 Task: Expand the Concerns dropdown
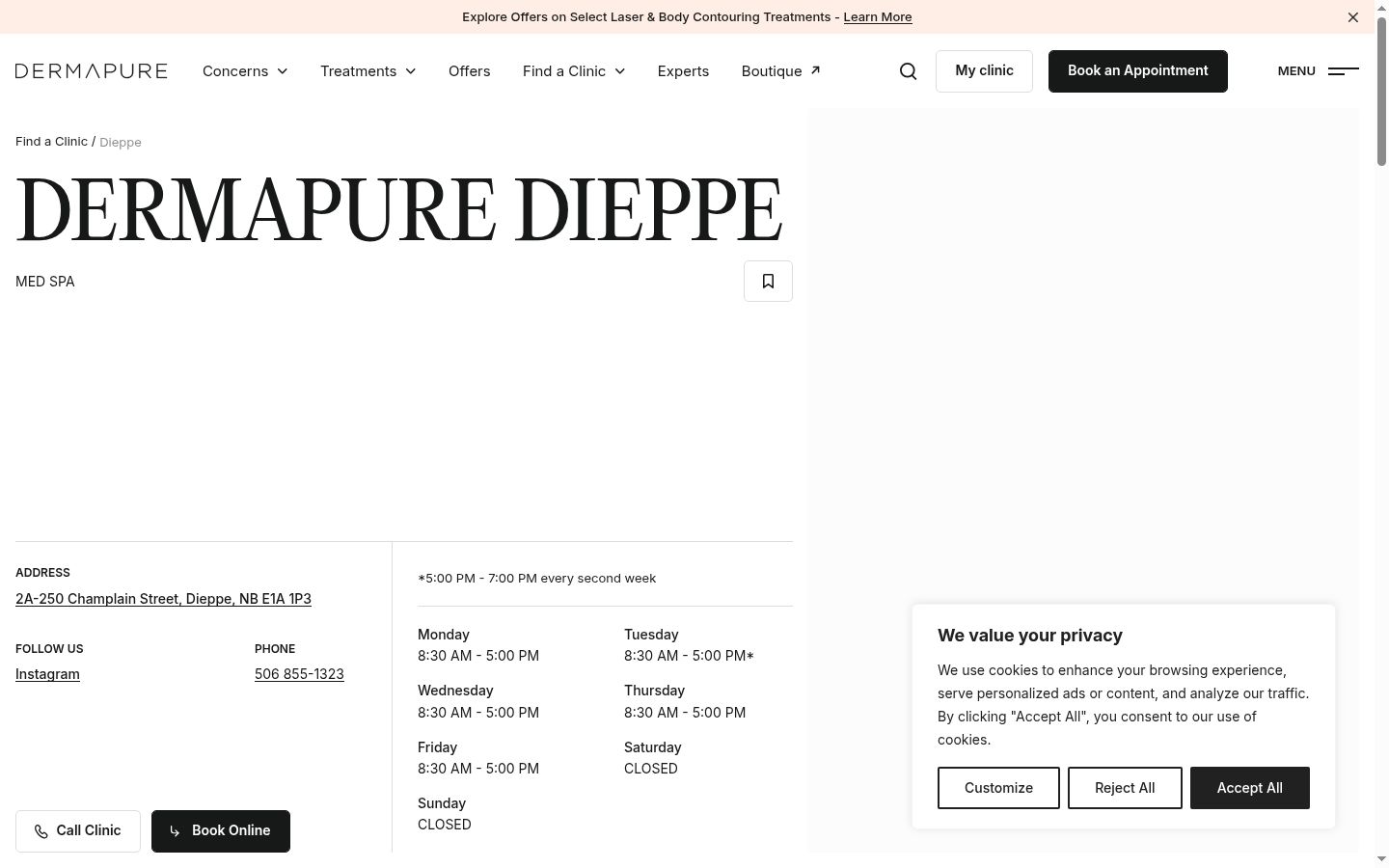pos(245,71)
